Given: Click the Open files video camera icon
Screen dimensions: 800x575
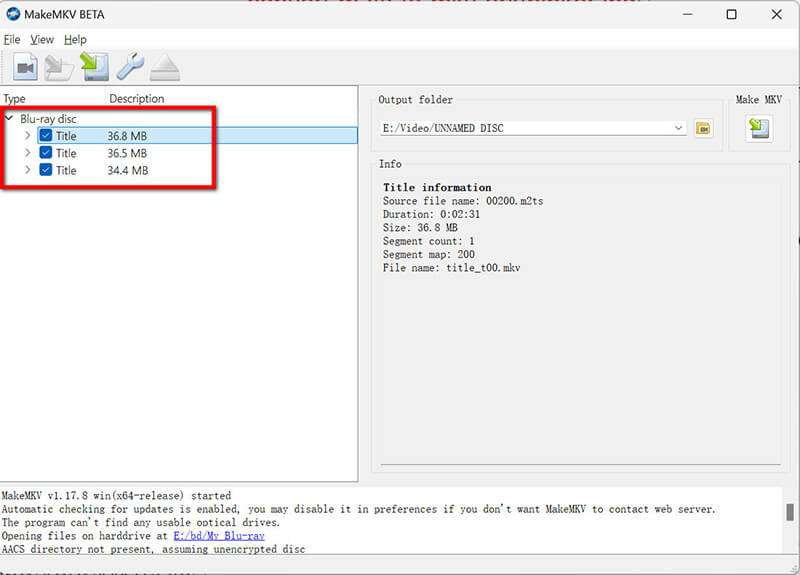Looking at the screenshot, I should point(25,67).
